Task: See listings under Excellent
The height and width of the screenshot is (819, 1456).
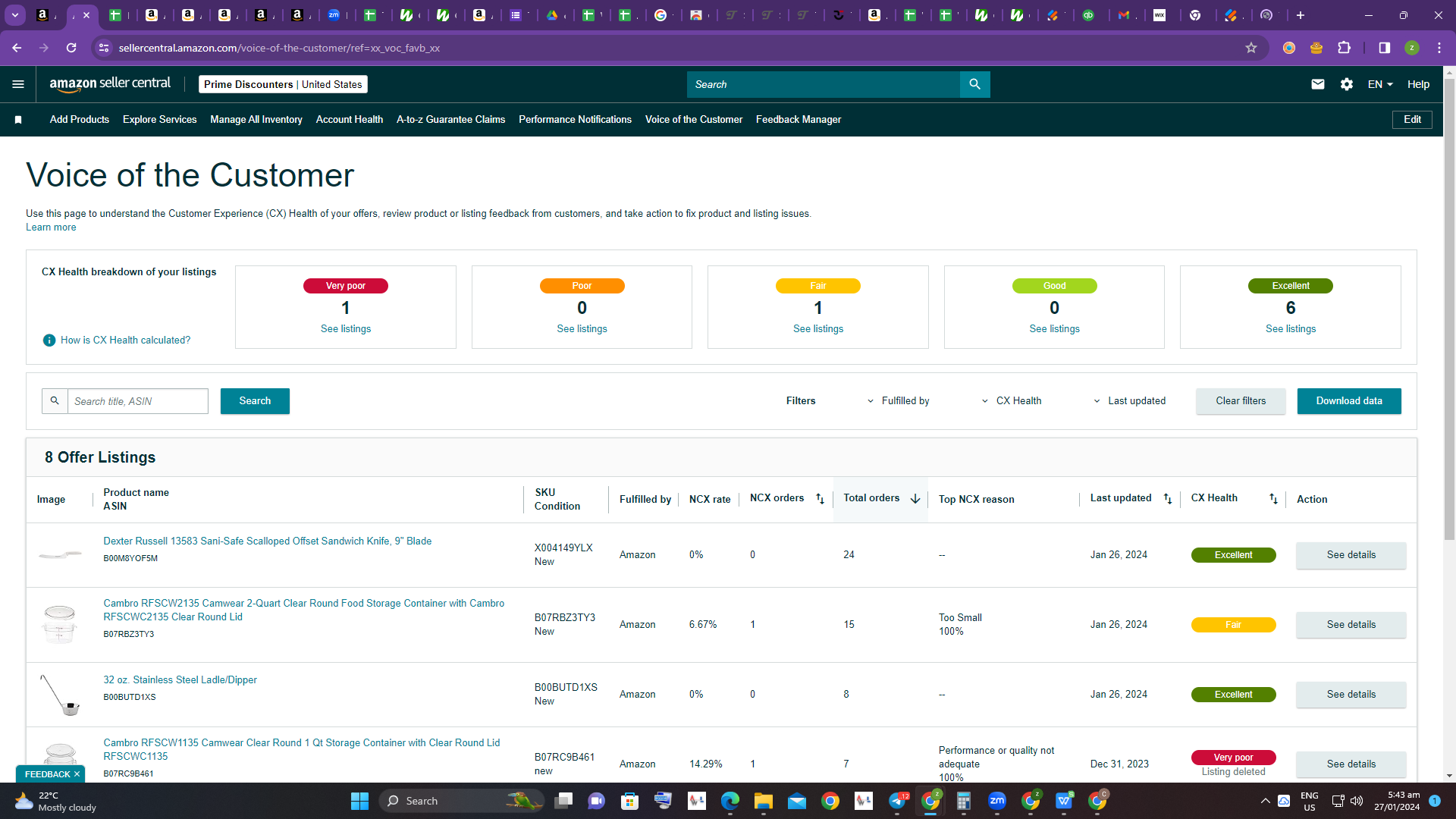Action: click(x=1291, y=329)
